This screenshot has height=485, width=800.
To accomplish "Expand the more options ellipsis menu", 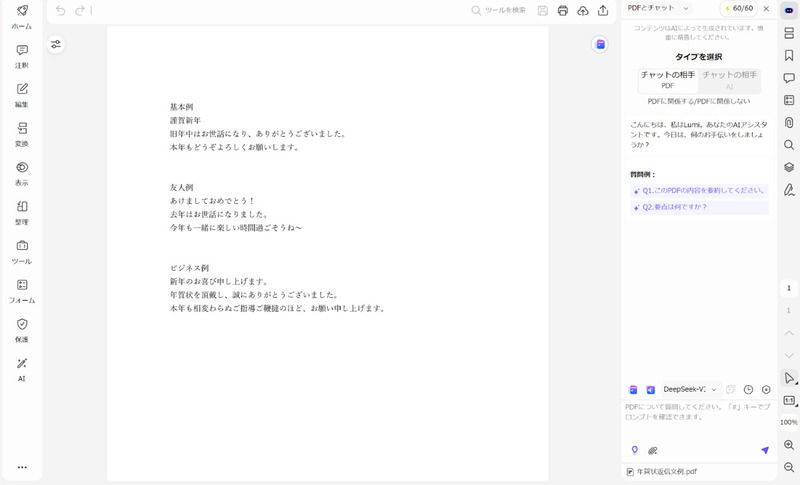I will point(21,467).
